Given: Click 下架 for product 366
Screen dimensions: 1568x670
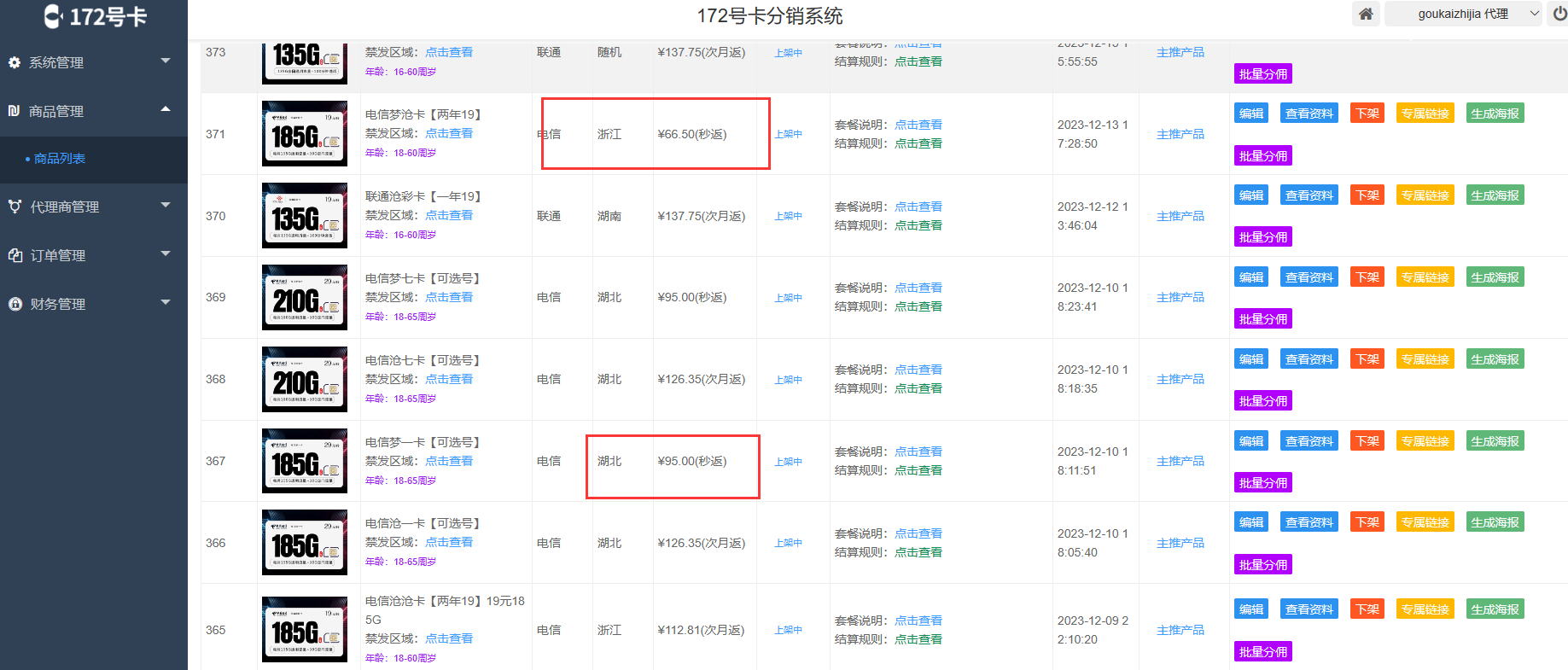Looking at the screenshot, I should [1367, 522].
